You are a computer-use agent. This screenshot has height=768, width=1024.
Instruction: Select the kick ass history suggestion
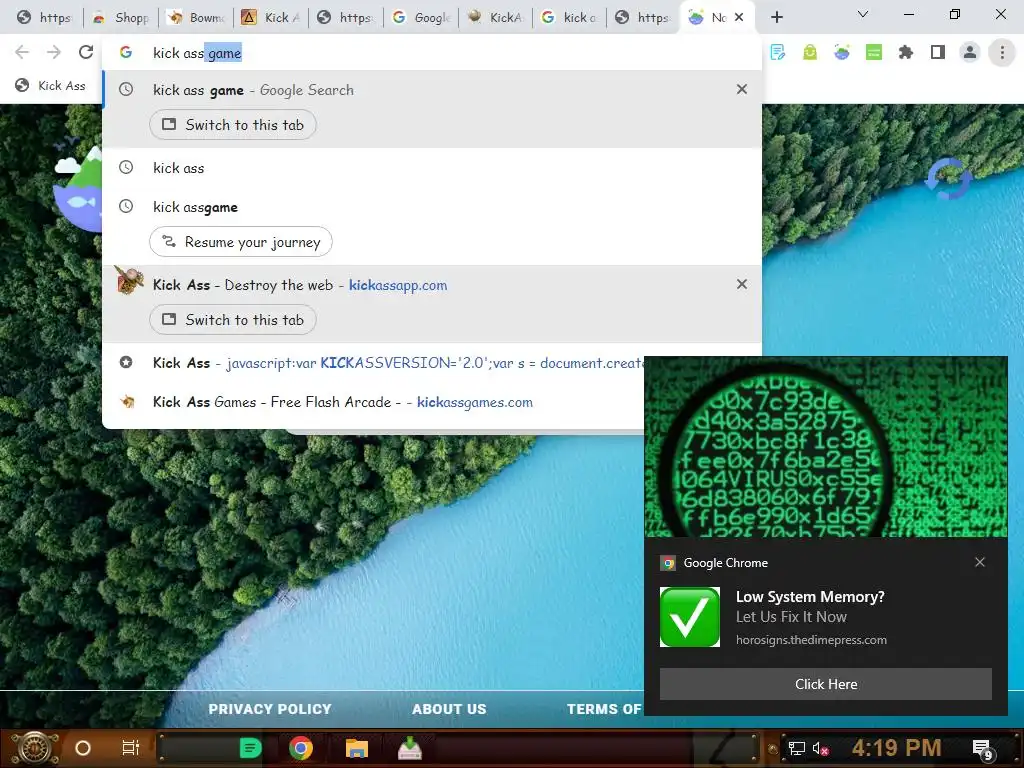432,168
